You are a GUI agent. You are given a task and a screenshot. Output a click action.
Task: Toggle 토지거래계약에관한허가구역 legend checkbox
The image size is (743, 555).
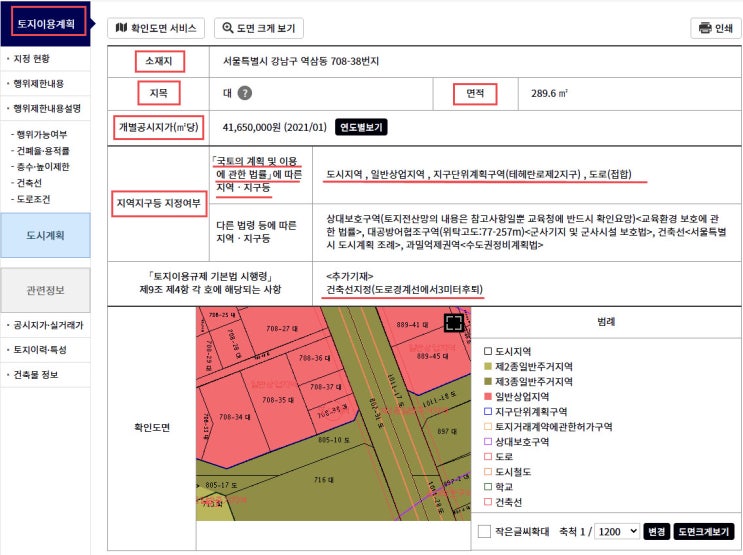[x=488, y=427]
